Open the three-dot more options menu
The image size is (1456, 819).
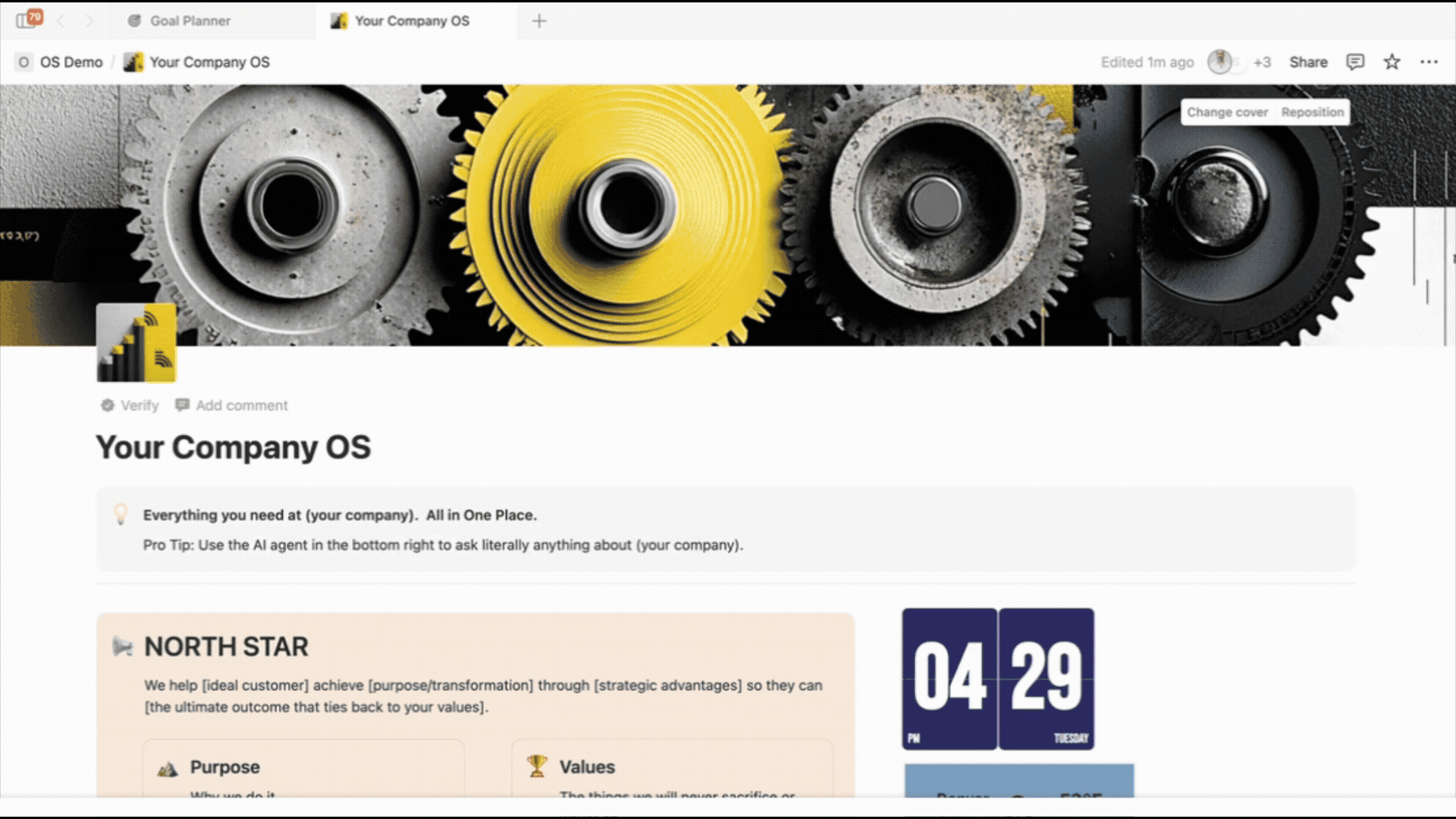pos(1429,62)
